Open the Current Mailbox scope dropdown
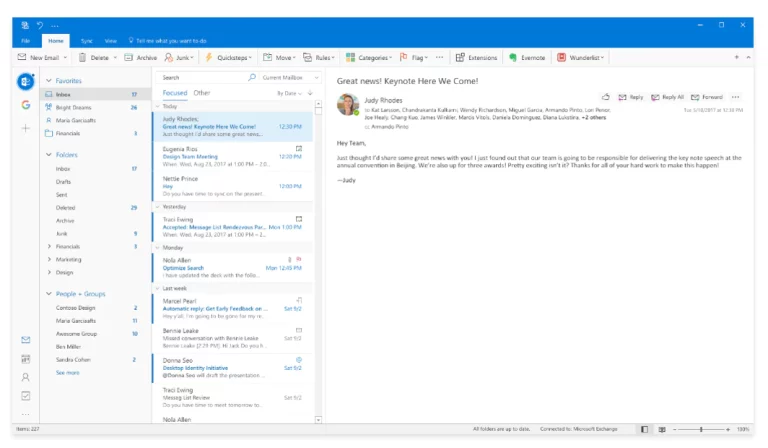The width and height of the screenshot is (768, 448). click(x=290, y=77)
